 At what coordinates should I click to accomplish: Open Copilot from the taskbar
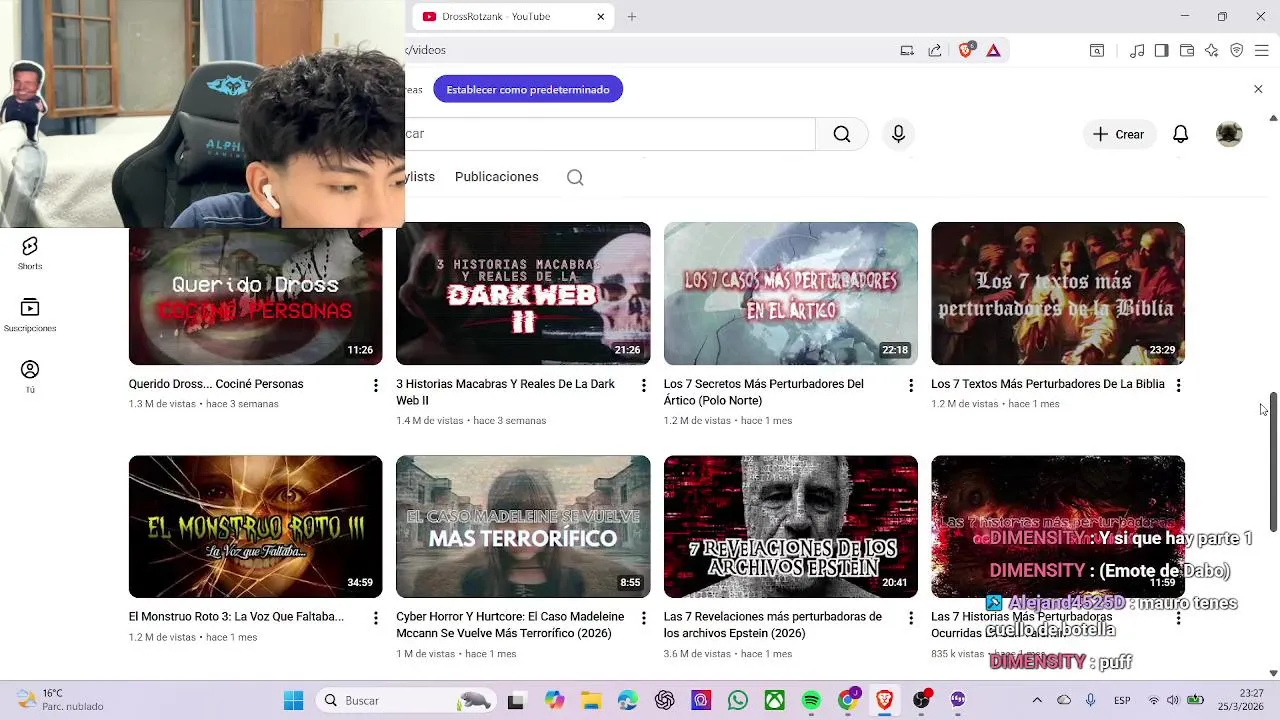pos(554,700)
